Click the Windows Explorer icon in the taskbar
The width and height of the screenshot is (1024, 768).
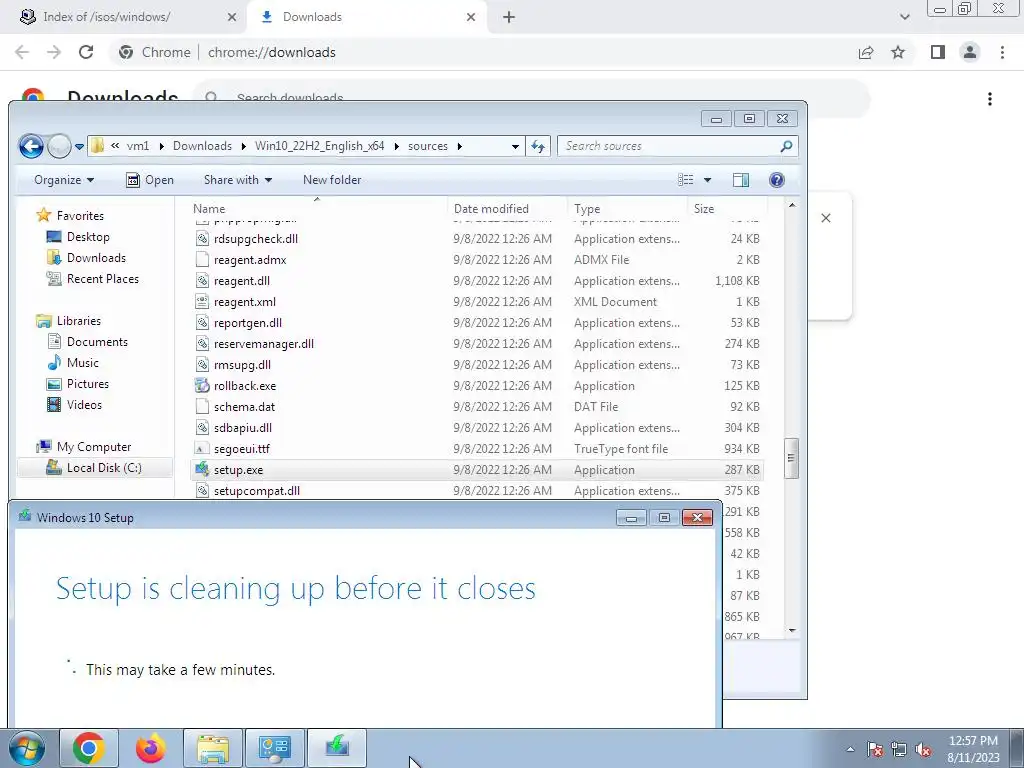click(213, 748)
